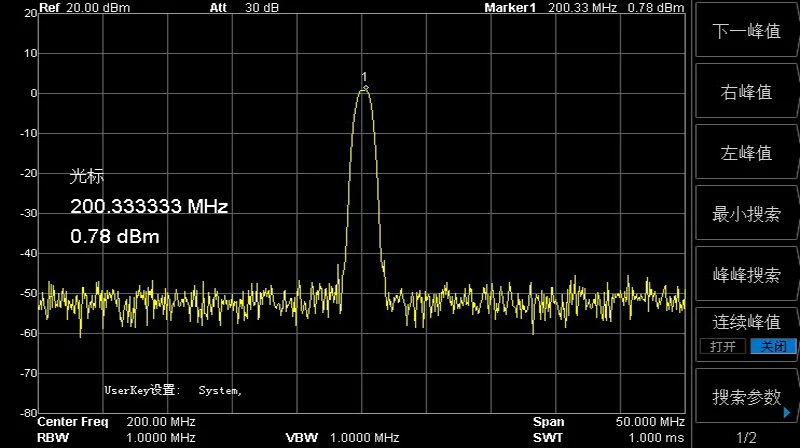Choose the 左峰值 left peak softkey
Screen dimensions: 800x448
pos(746,153)
